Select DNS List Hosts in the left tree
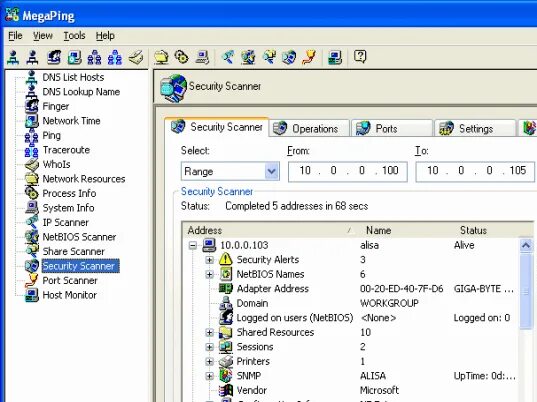This screenshot has width=537, height=402. [73, 77]
